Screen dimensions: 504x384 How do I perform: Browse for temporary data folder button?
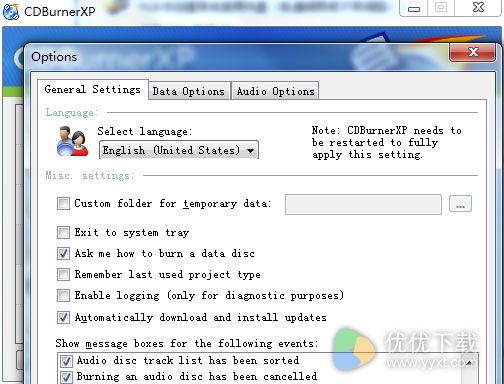coord(460,204)
